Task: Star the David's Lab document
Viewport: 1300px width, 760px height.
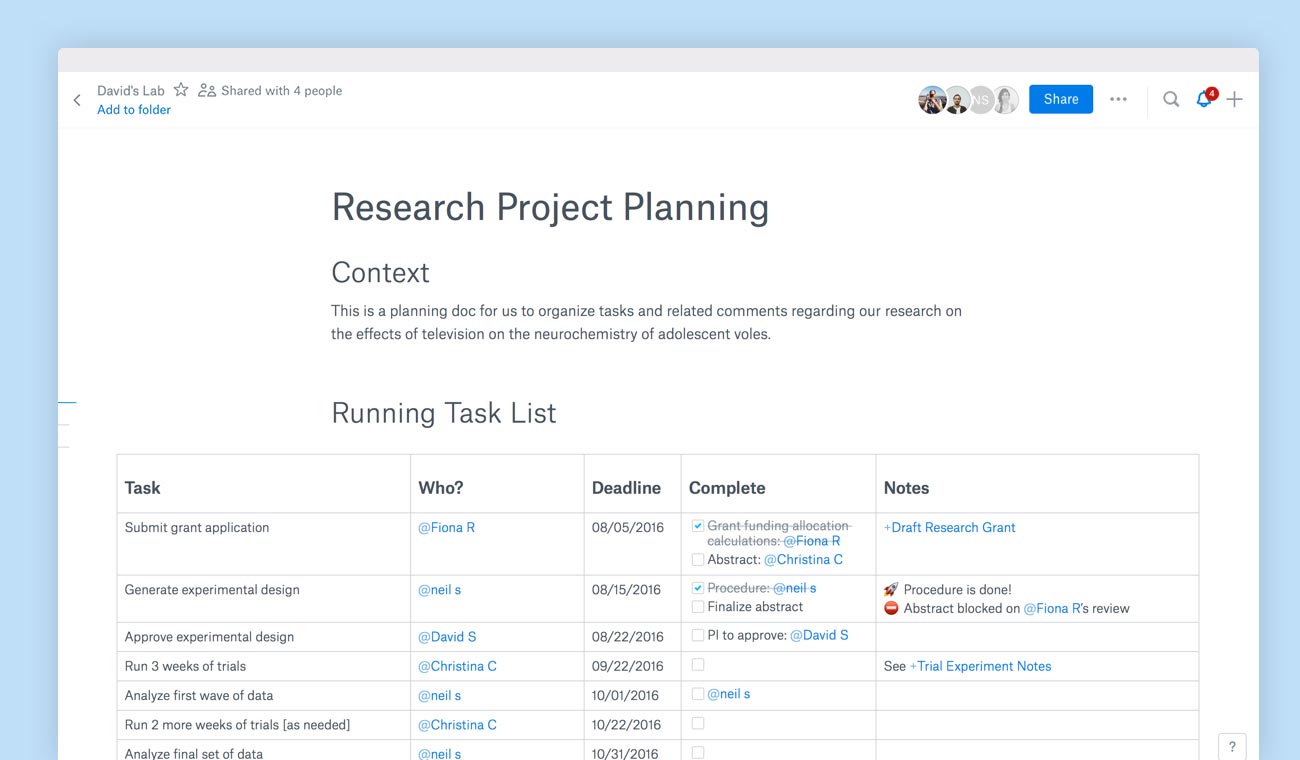Action: click(x=181, y=90)
